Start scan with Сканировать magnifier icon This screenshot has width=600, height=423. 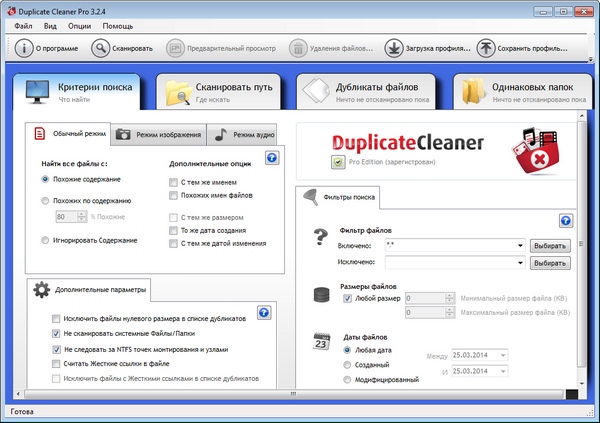100,47
